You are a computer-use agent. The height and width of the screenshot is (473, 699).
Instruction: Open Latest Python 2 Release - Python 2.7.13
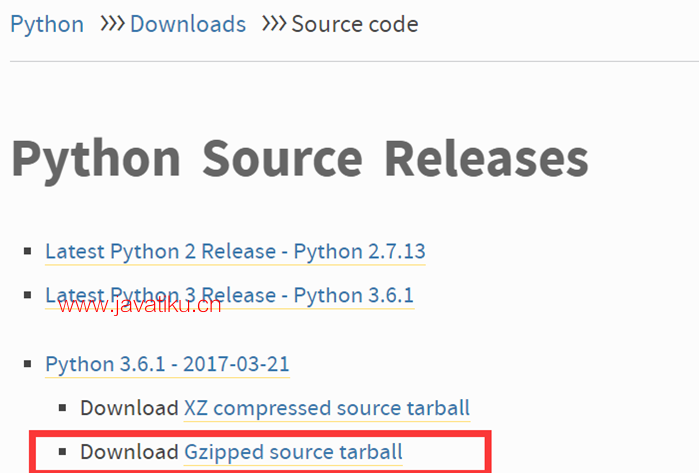point(235,252)
